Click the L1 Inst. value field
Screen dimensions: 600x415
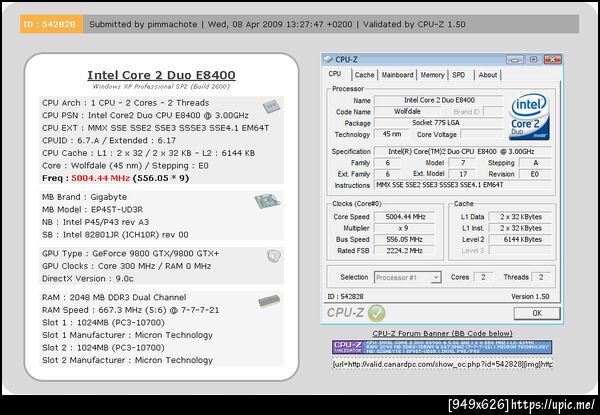[x=520, y=228]
